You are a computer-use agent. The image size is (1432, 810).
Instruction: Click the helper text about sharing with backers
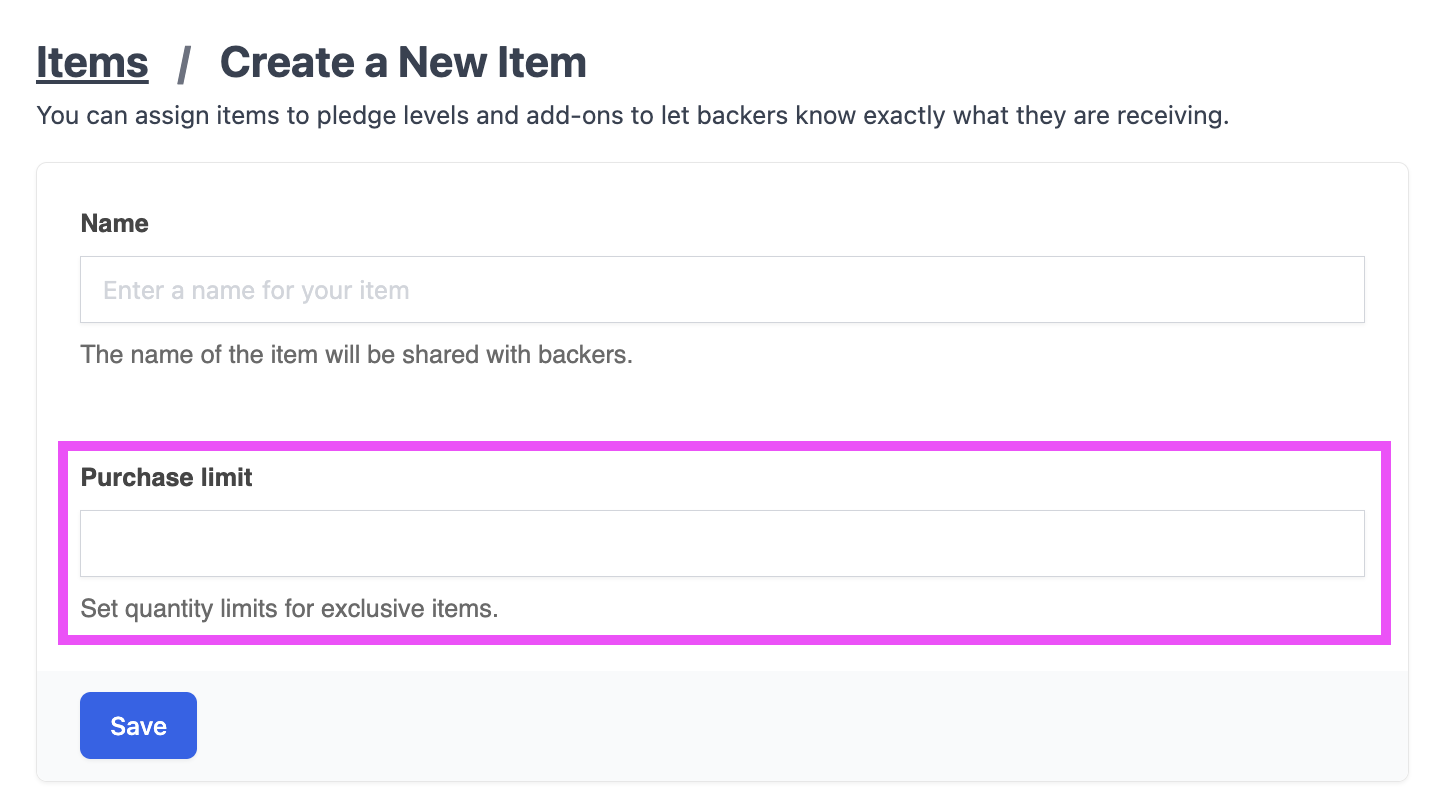(356, 355)
